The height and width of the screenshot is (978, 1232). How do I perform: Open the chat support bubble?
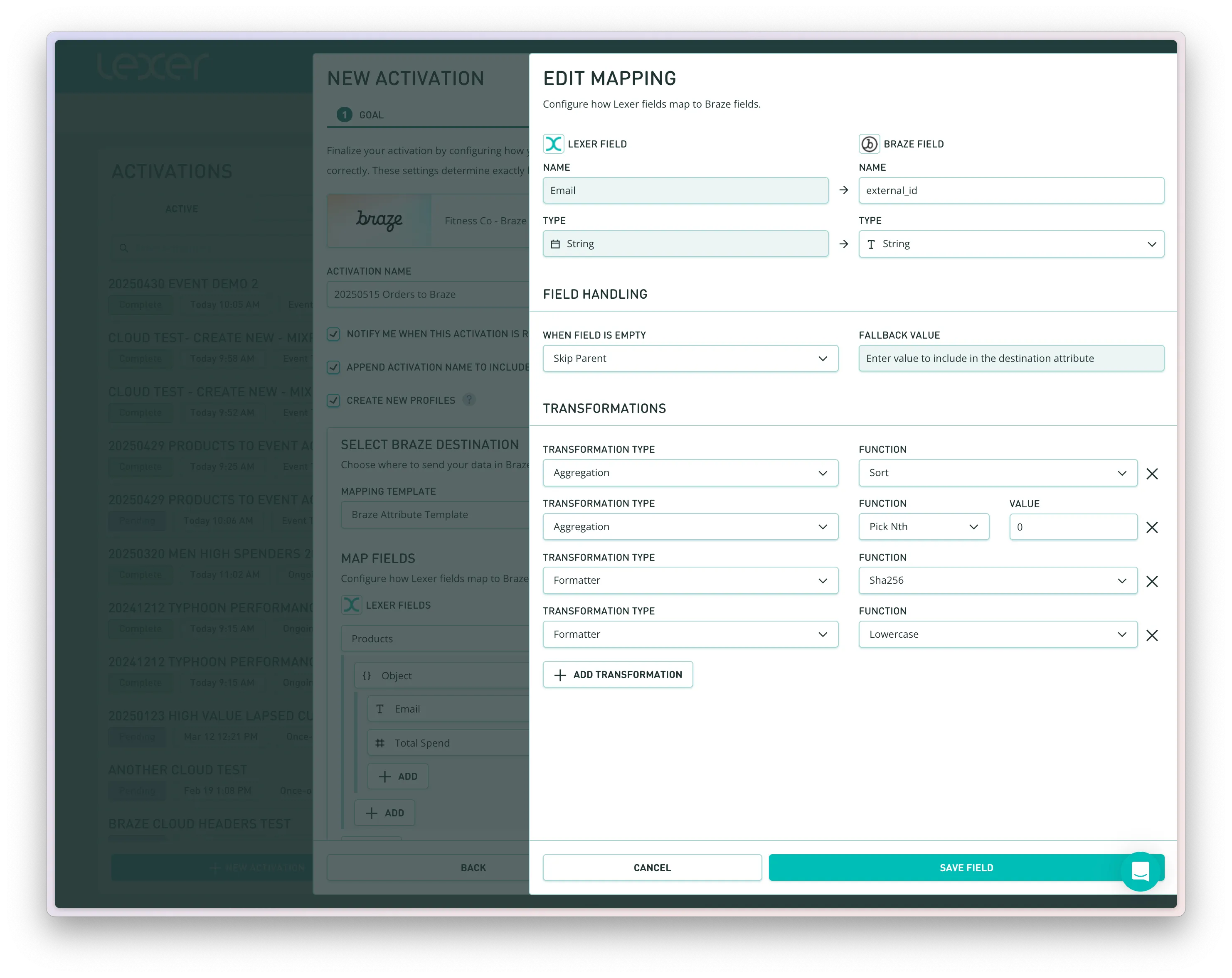tap(1140, 871)
